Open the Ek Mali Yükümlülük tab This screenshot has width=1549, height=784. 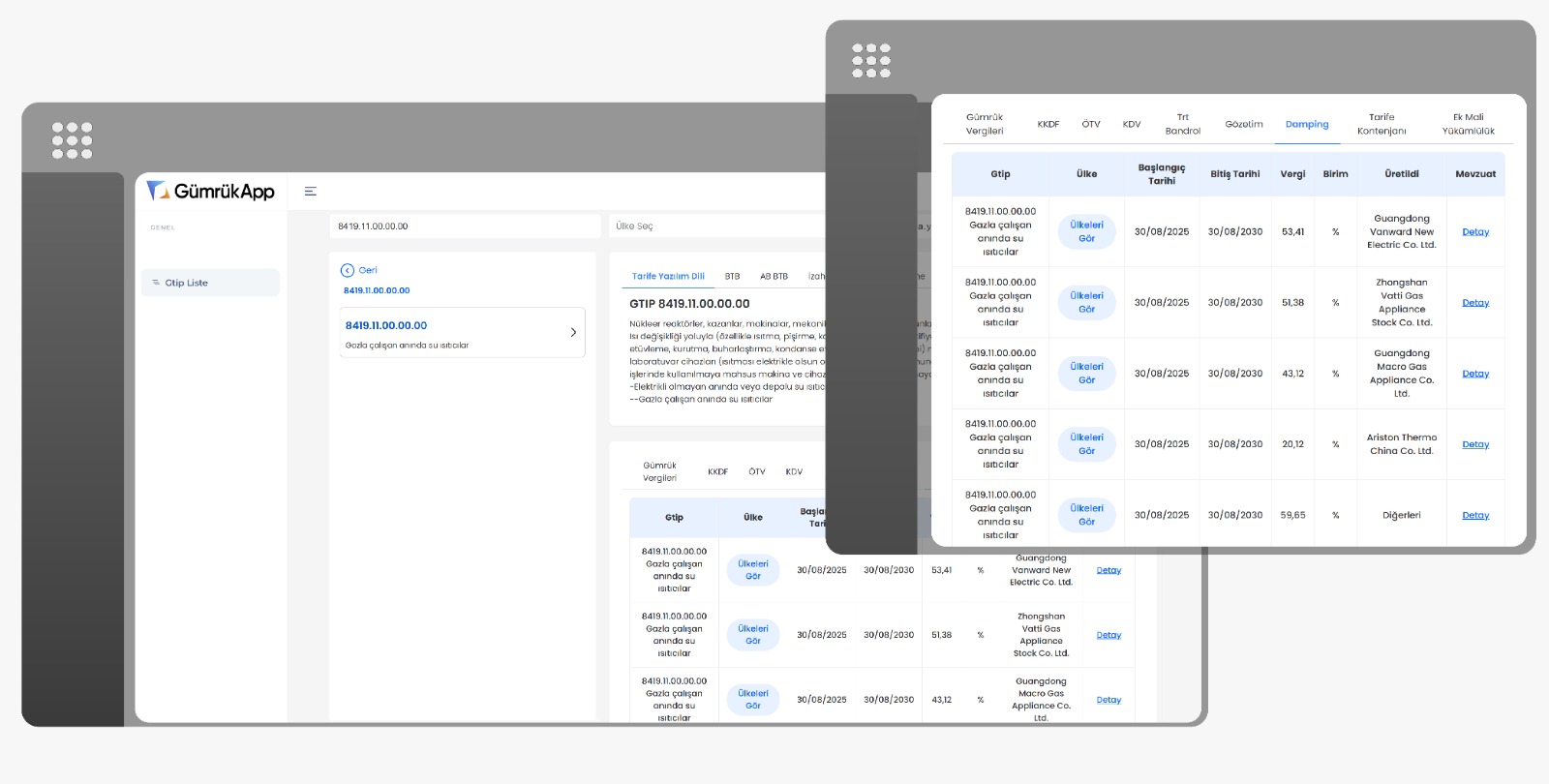click(1468, 124)
